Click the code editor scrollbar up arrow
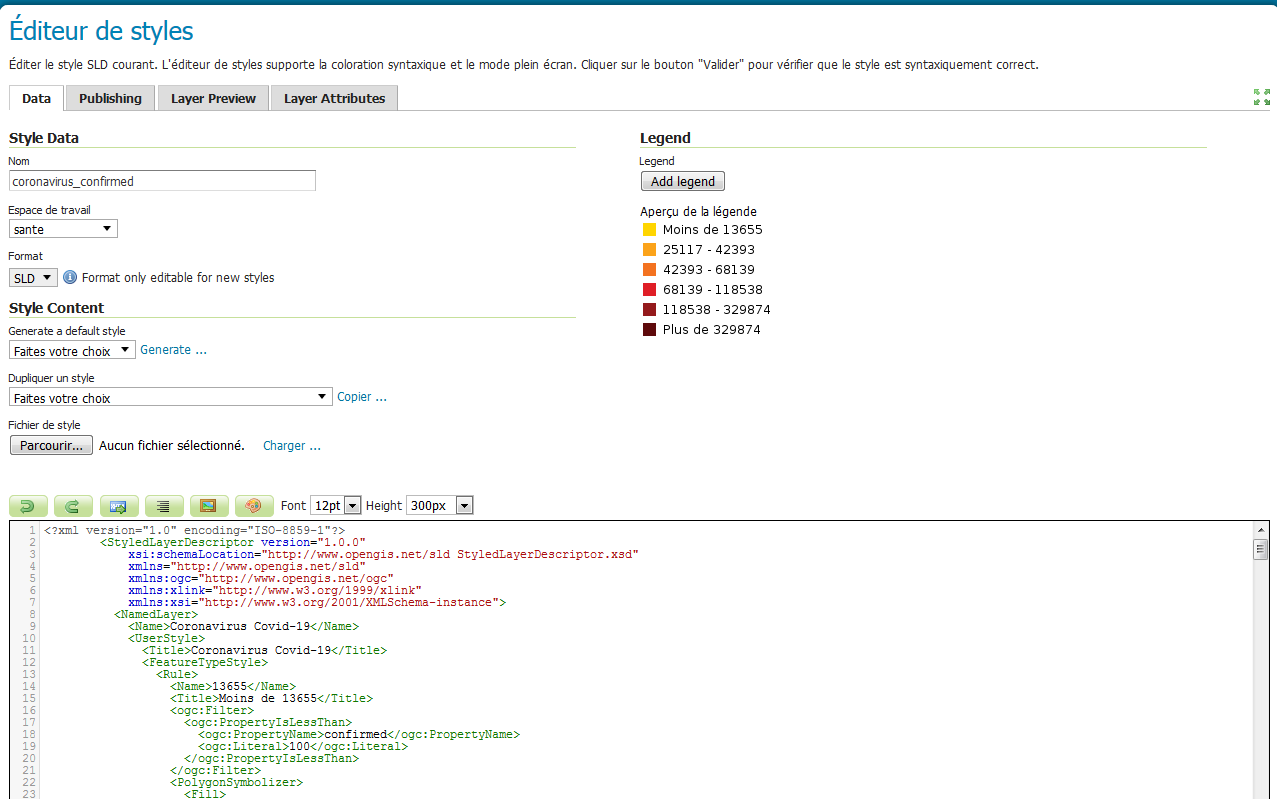Viewport: 1277px width, 799px height. coord(1261,529)
